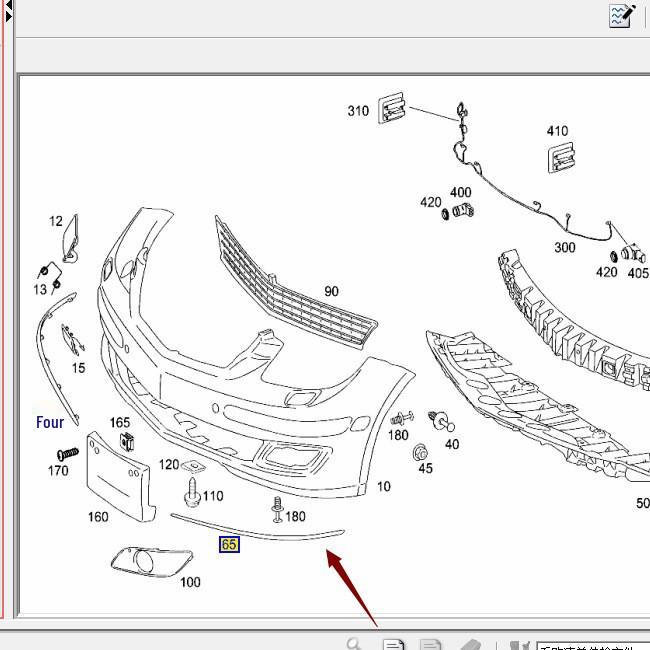Select callout 40 for the expanding rivet
Screen dimensions: 650x650
coord(452,444)
